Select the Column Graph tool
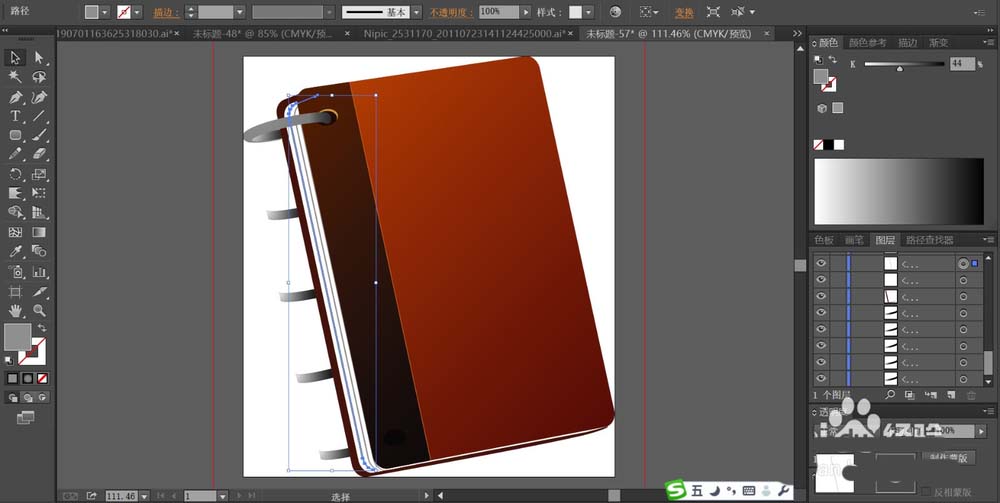Viewport: 1000px width, 503px height. pos(40,272)
